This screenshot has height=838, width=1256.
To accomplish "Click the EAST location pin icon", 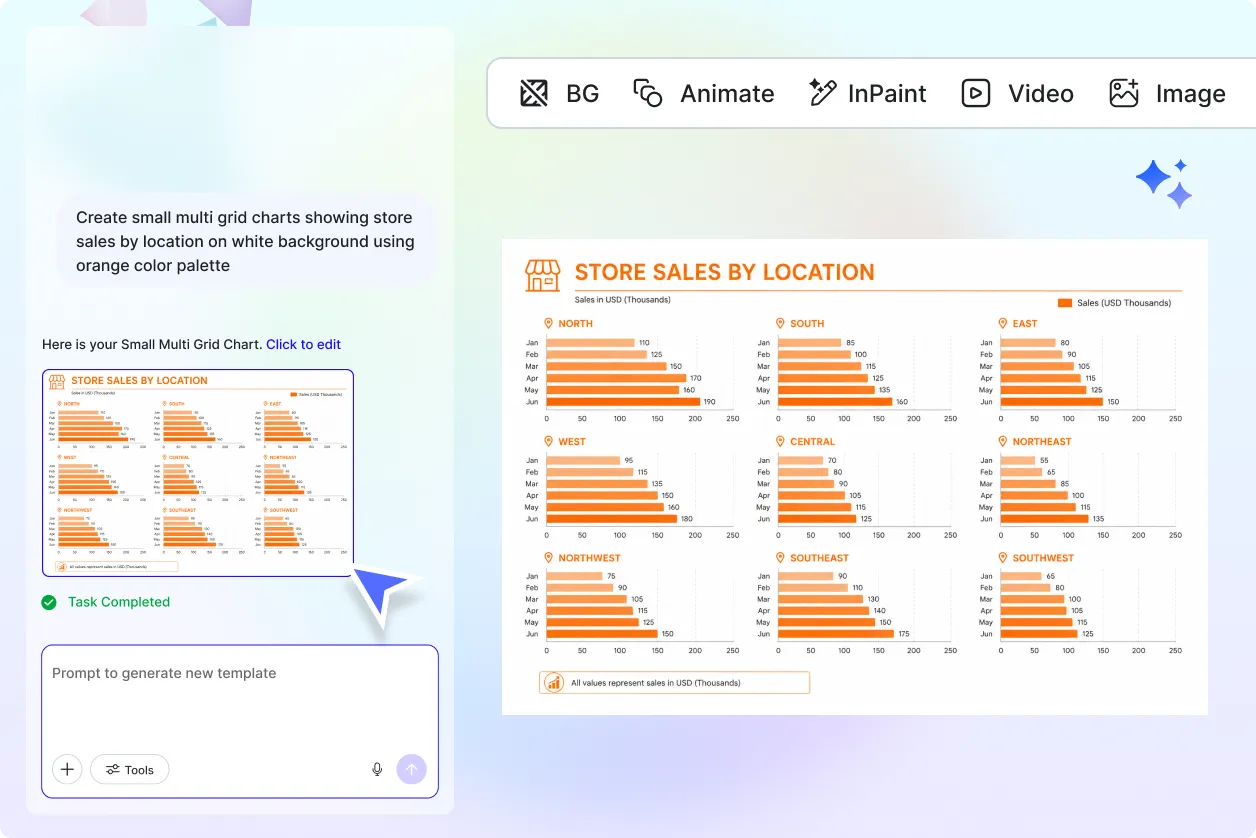I will point(1003,324).
